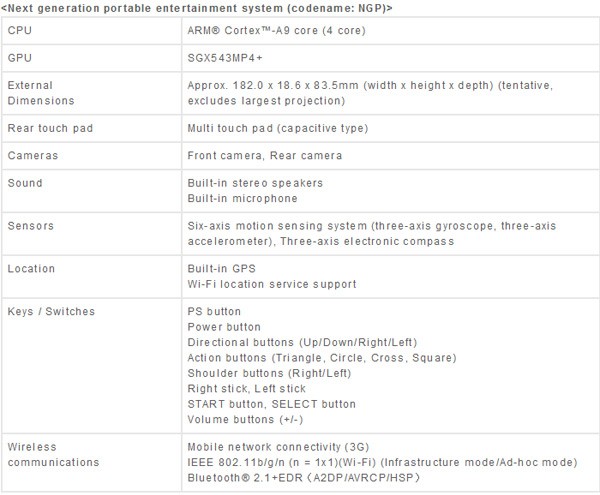Click the Location row label
The image size is (600, 495).
point(31,269)
